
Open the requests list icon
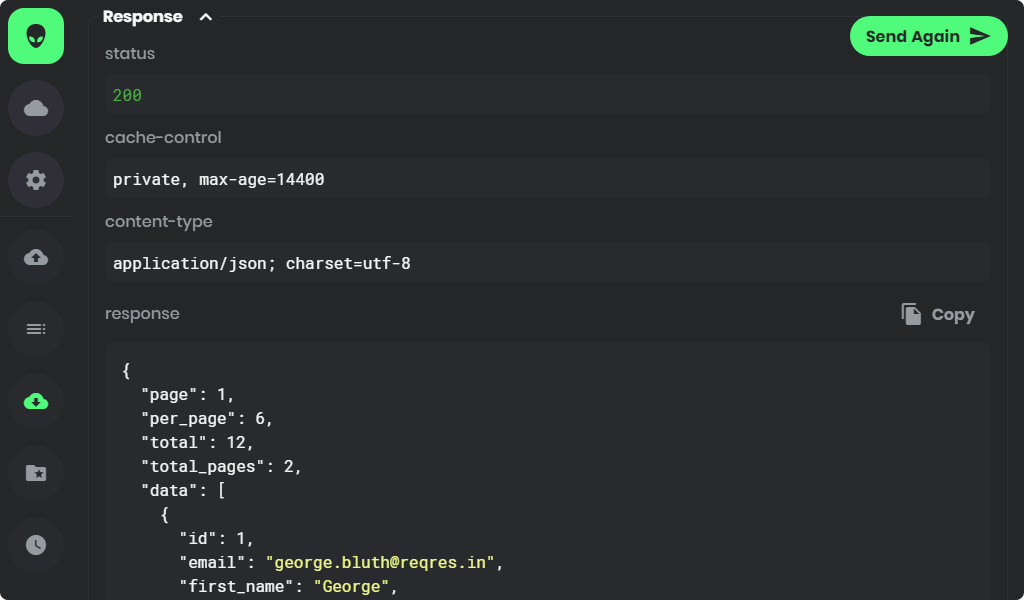pyautogui.click(x=35, y=329)
